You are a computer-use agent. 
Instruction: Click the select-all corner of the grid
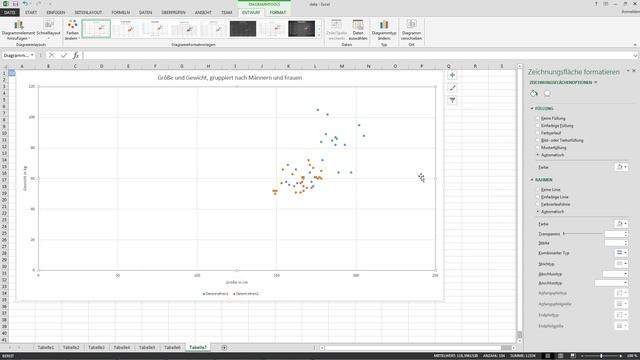pyautogui.click(x=4, y=66)
